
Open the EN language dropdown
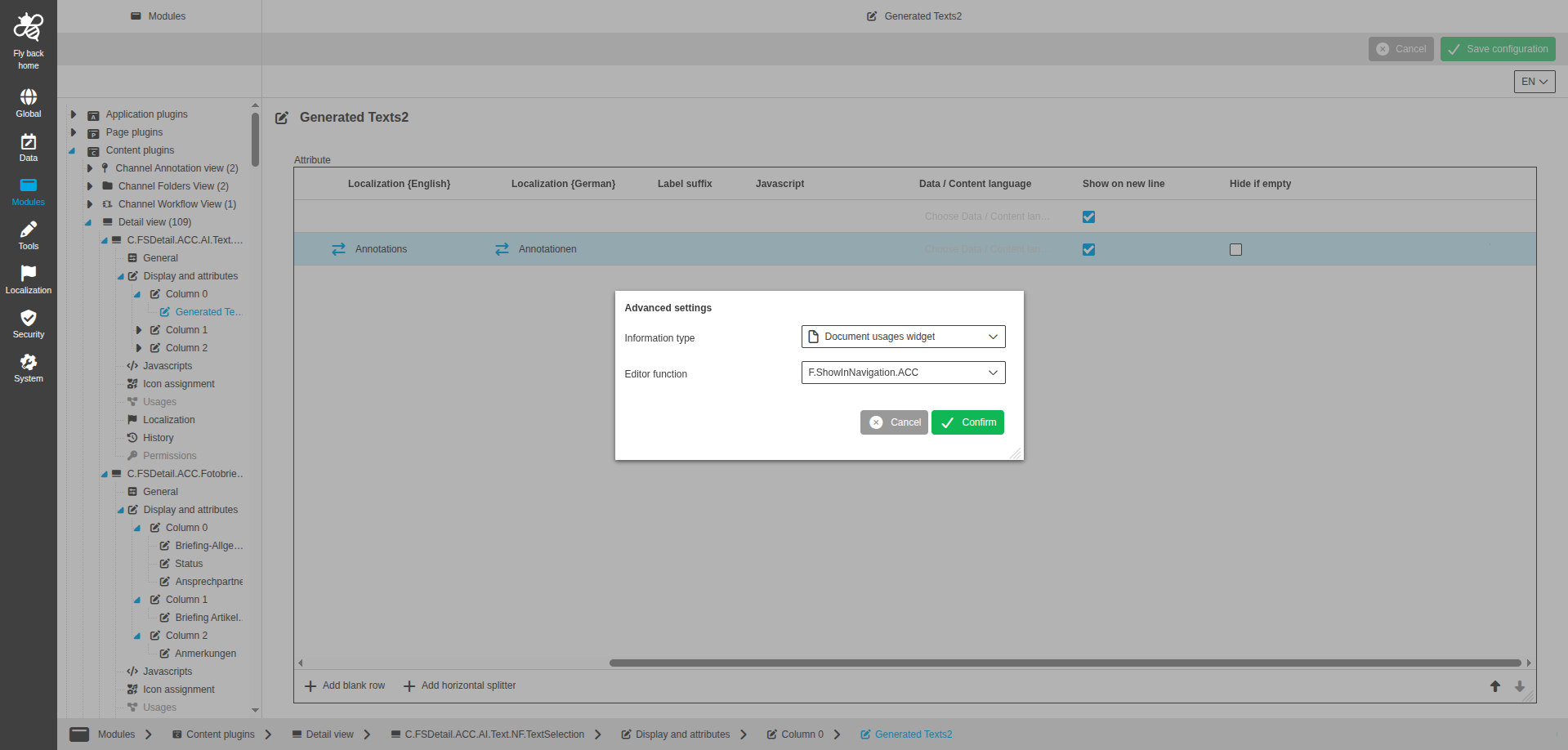[1534, 82]
